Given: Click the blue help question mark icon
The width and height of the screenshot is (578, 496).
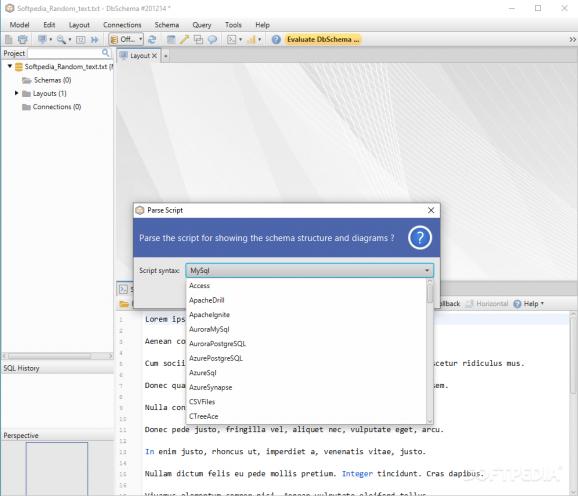Looking at the screenshot, I should click(276, 39).
